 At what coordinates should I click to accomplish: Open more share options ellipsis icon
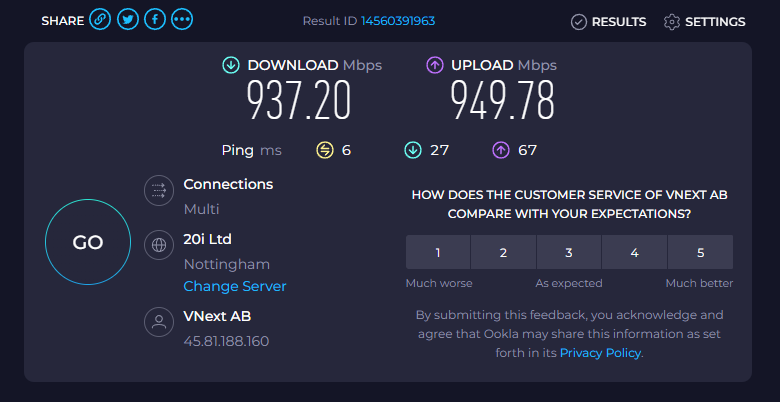(182, 20)
